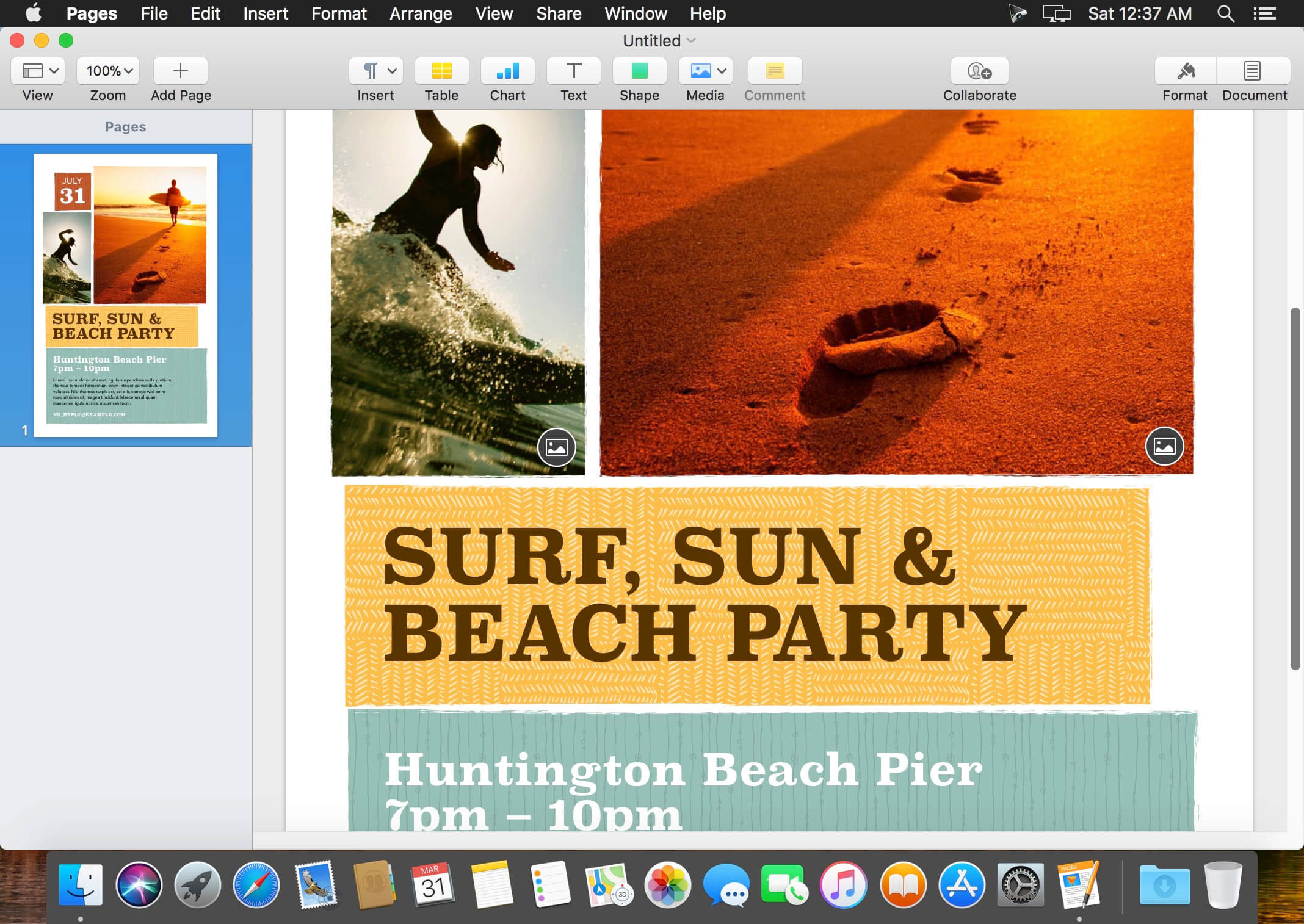Open the Edit menu
Viewport: 1304px width, 924px height.
click(205, 13)
